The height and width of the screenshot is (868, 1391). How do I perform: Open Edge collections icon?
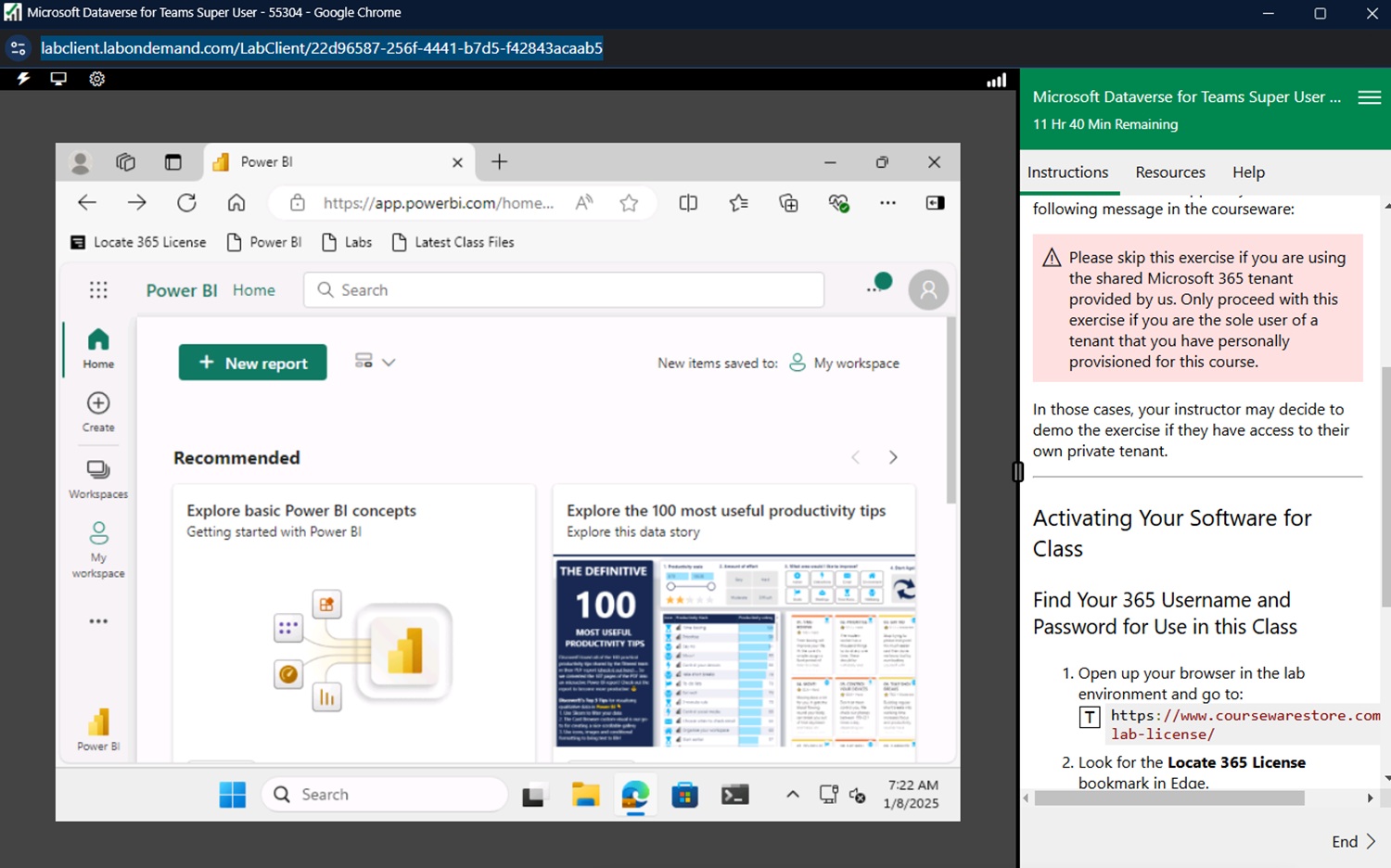pos(788,202)
